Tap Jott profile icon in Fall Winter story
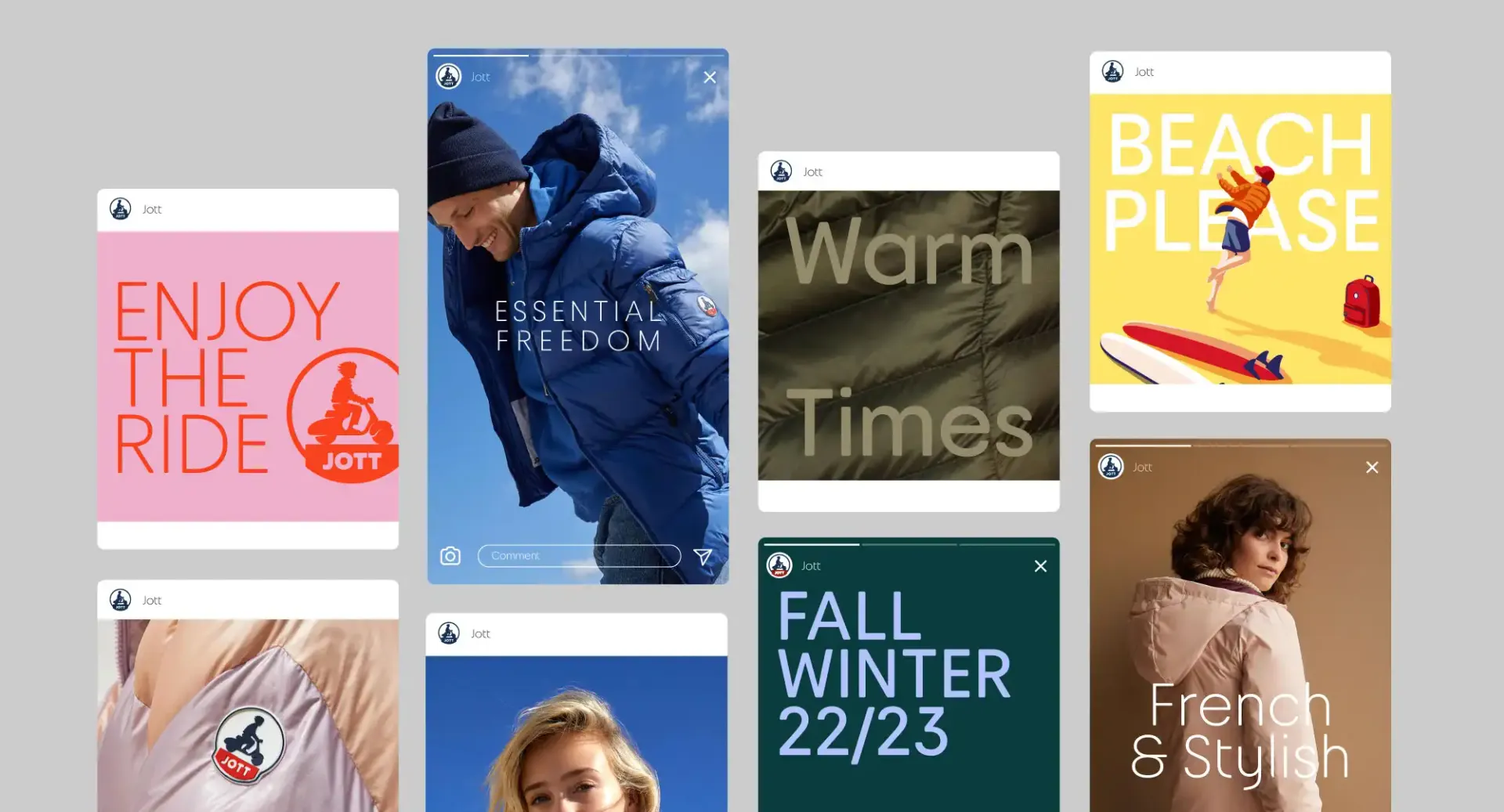The width and height of the screenshot is (1504, 812). point(779,565)
